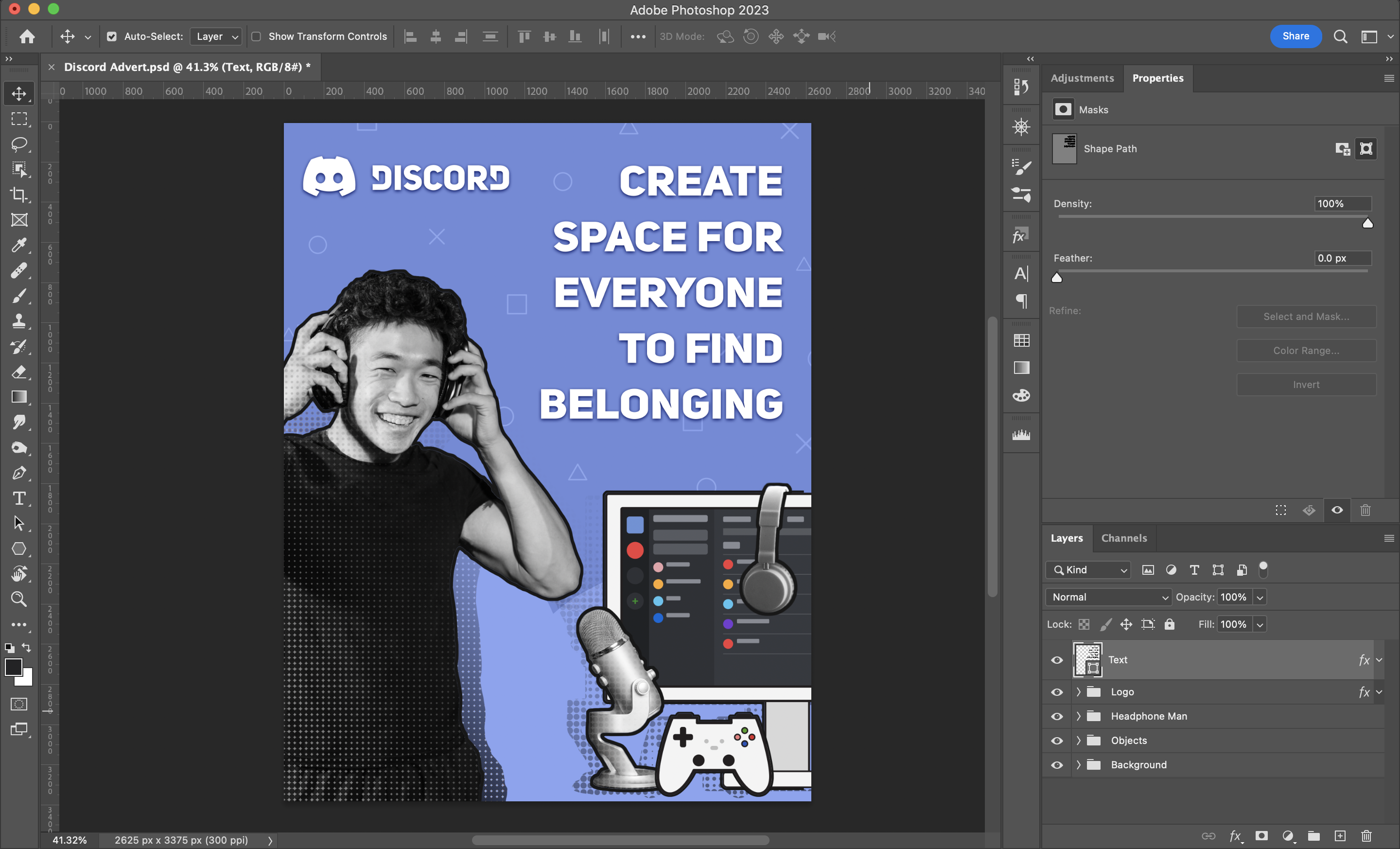Image resolution: width=1400 pixels, height=849 pixels.
Task: Select the Pen tool
Action: pyautogui.click(x=19, y=473)
